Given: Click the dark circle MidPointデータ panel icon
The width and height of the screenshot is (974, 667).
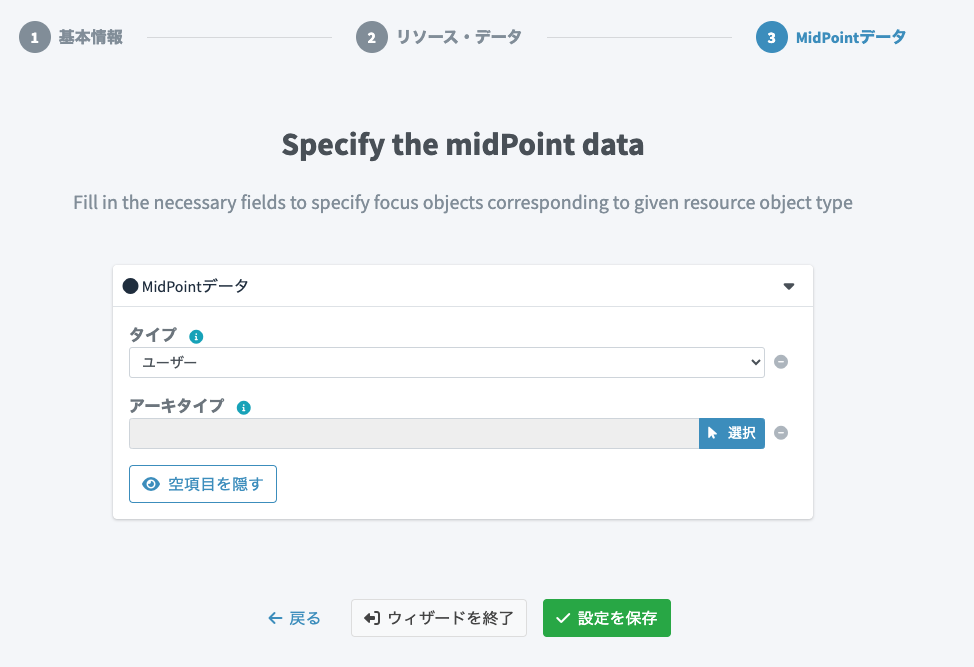Looking at the screenshot, I should (x=130, y=286).
